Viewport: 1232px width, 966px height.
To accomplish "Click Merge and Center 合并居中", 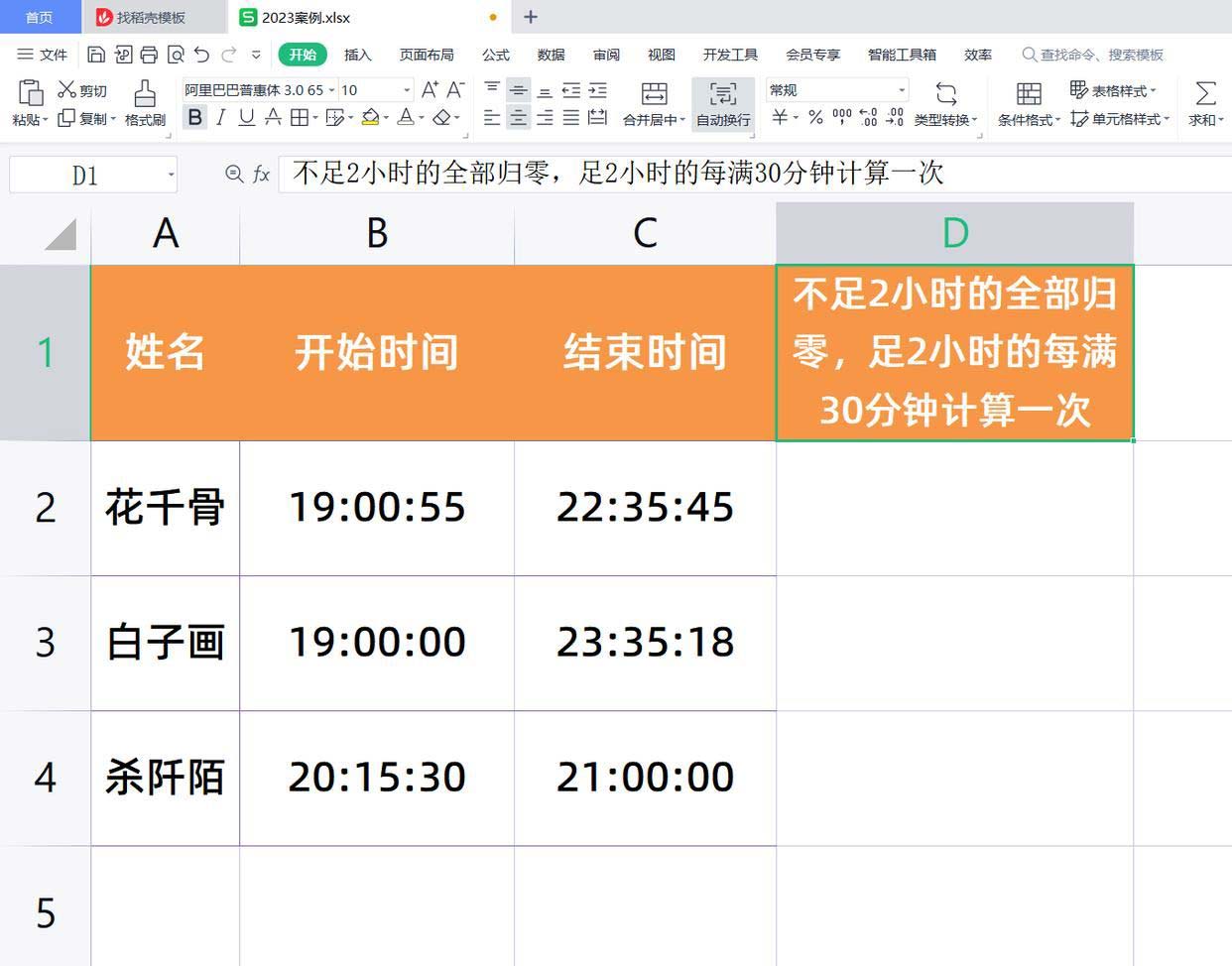I will coord(654,104).
